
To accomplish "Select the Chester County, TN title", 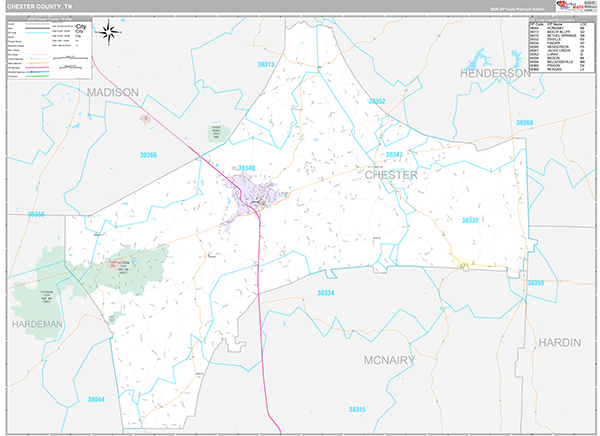I will [36, 6].
